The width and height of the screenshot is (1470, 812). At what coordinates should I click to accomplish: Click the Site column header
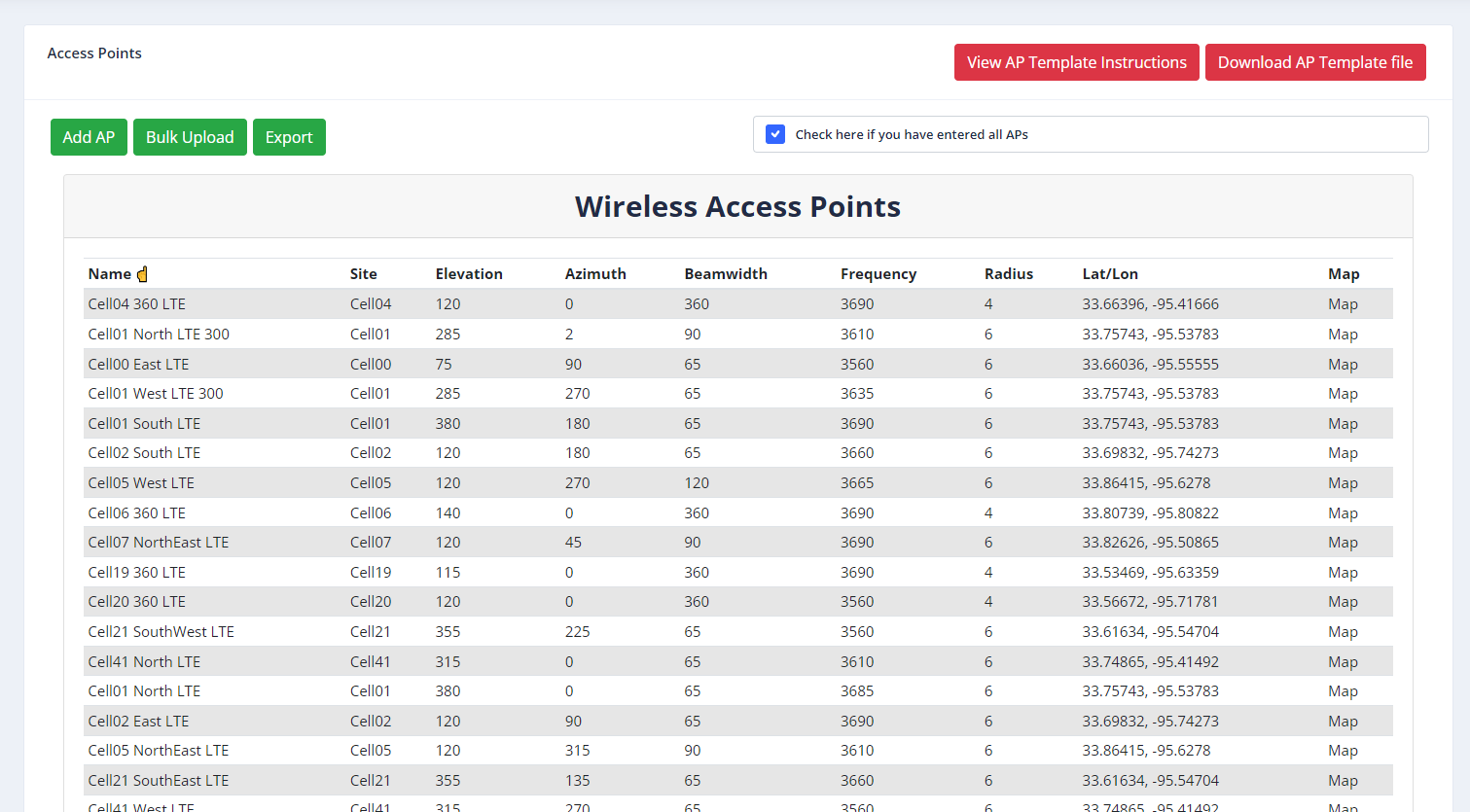pyautogui.click(x=364, y=274)
